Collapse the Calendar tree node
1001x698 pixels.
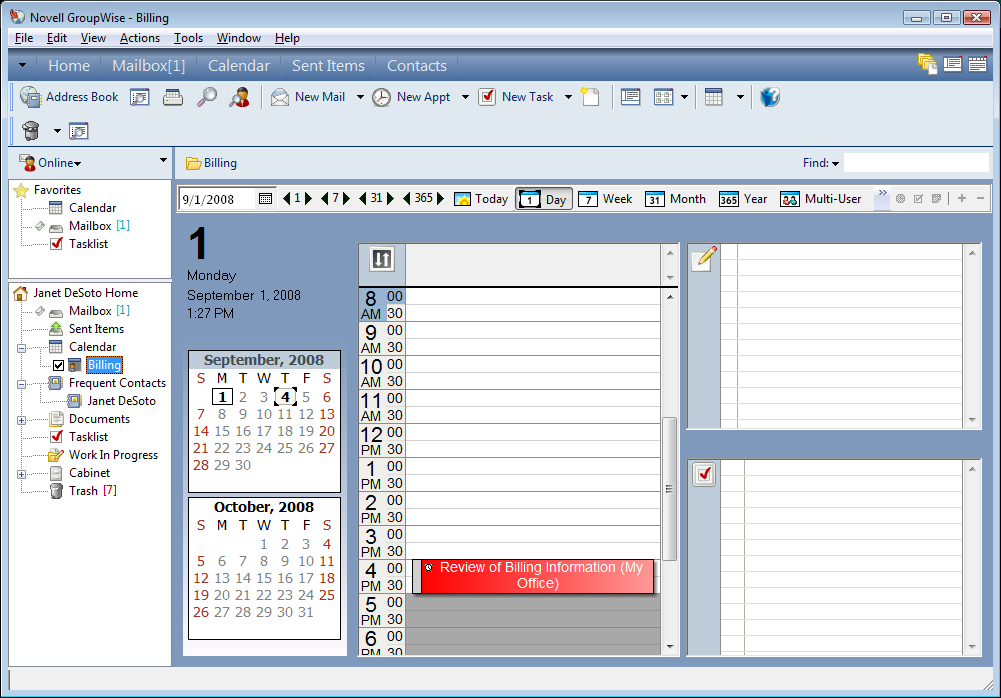pyautogui.click(x=21, y=349)
